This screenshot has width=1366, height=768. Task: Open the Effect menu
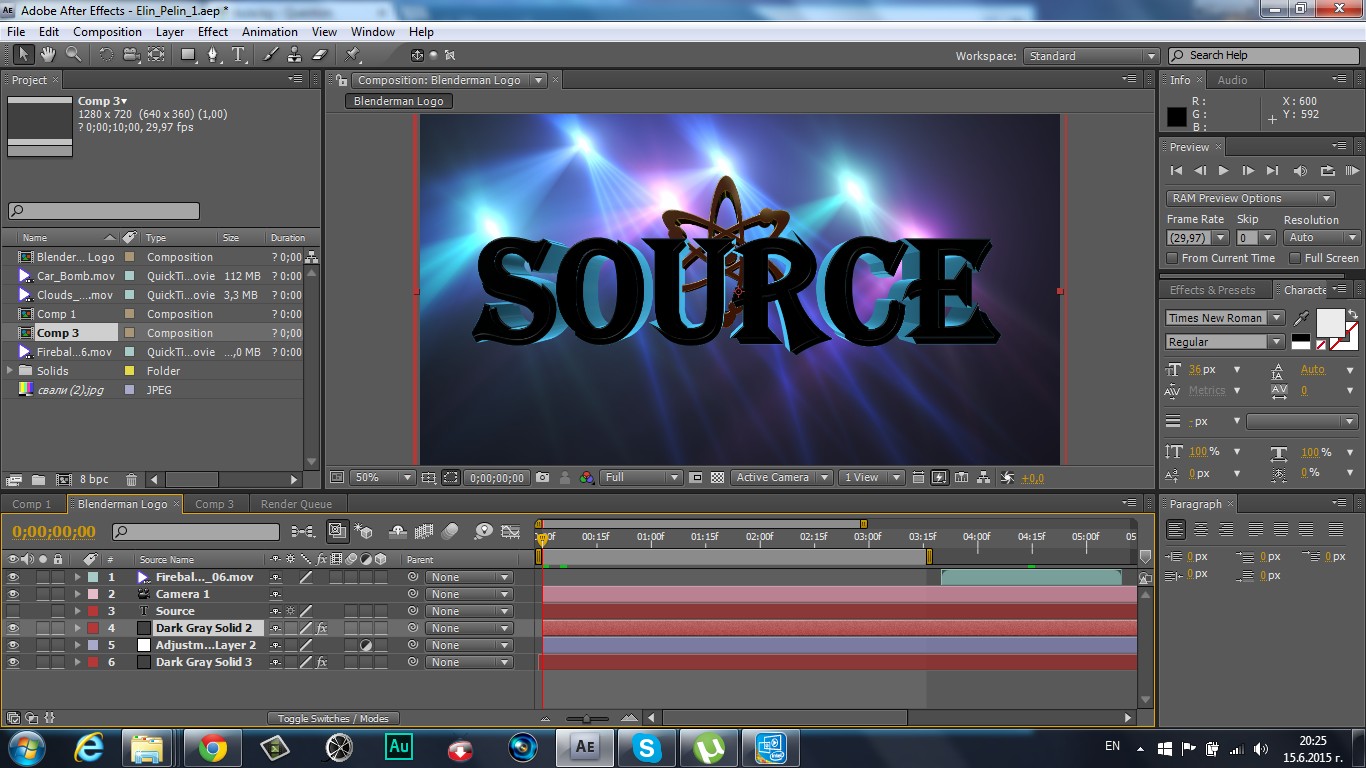pos(212,32)
